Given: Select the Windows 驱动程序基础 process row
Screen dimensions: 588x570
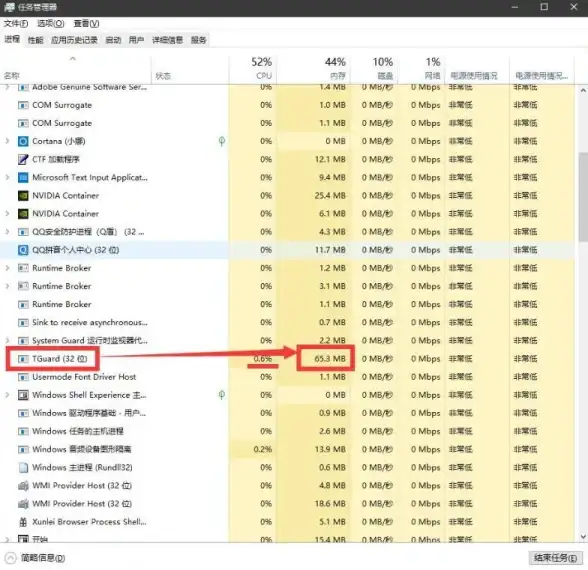Looking at the screenshot, I should 287,413.
